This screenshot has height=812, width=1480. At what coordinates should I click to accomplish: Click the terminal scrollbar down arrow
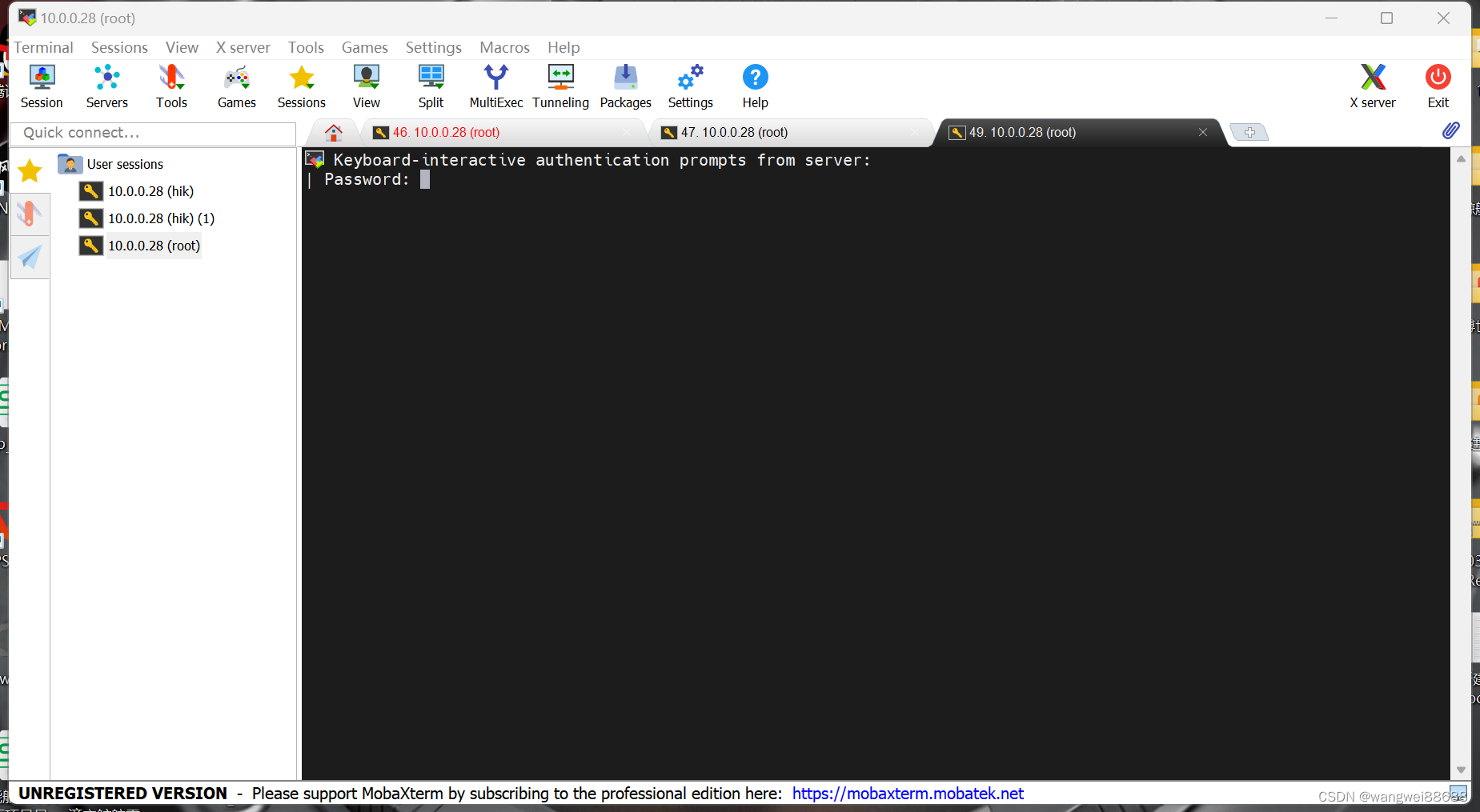pyautogui.click(x=1461, y=770)
